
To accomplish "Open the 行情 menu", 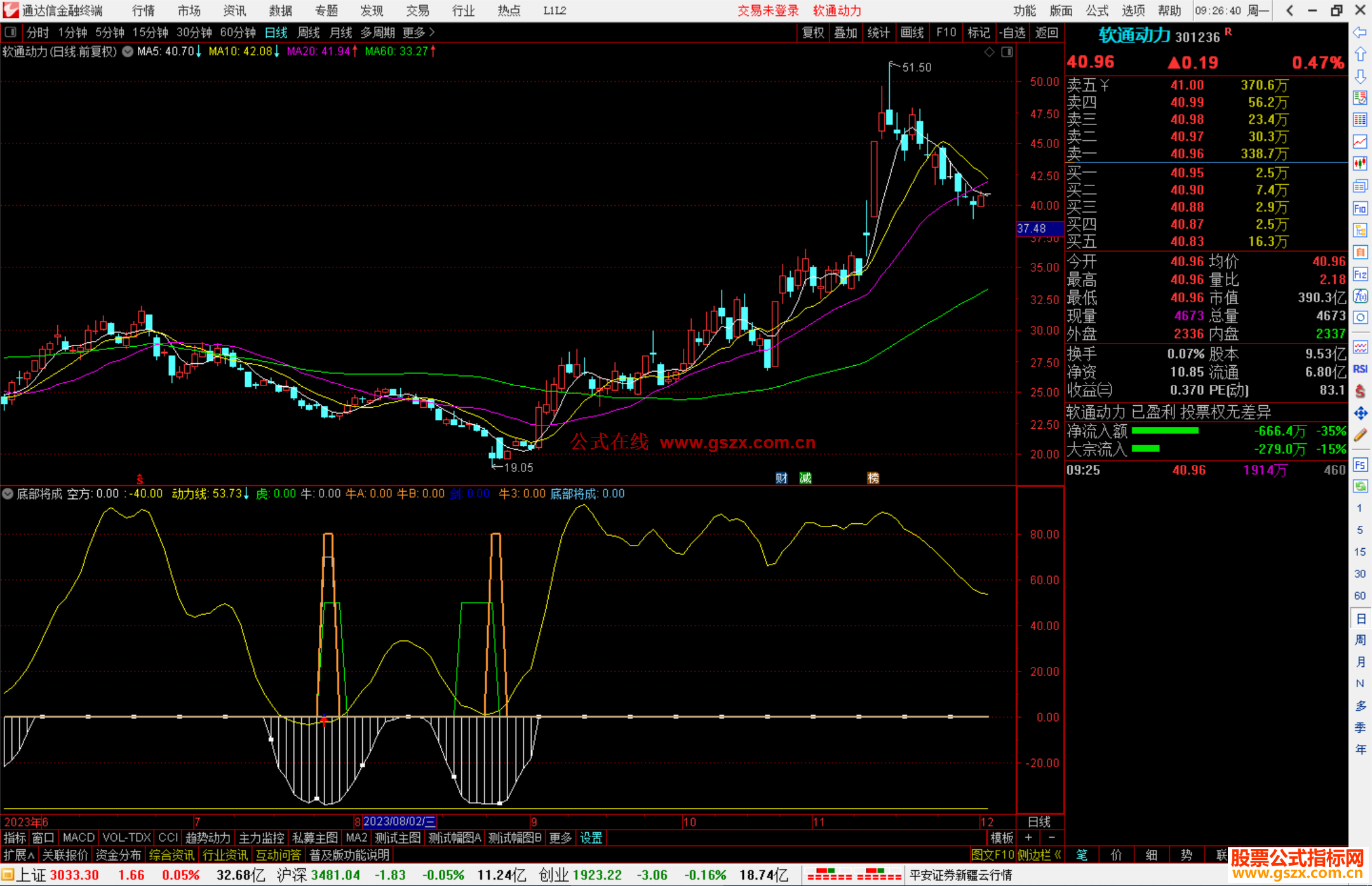I will [x=143, y=11].
